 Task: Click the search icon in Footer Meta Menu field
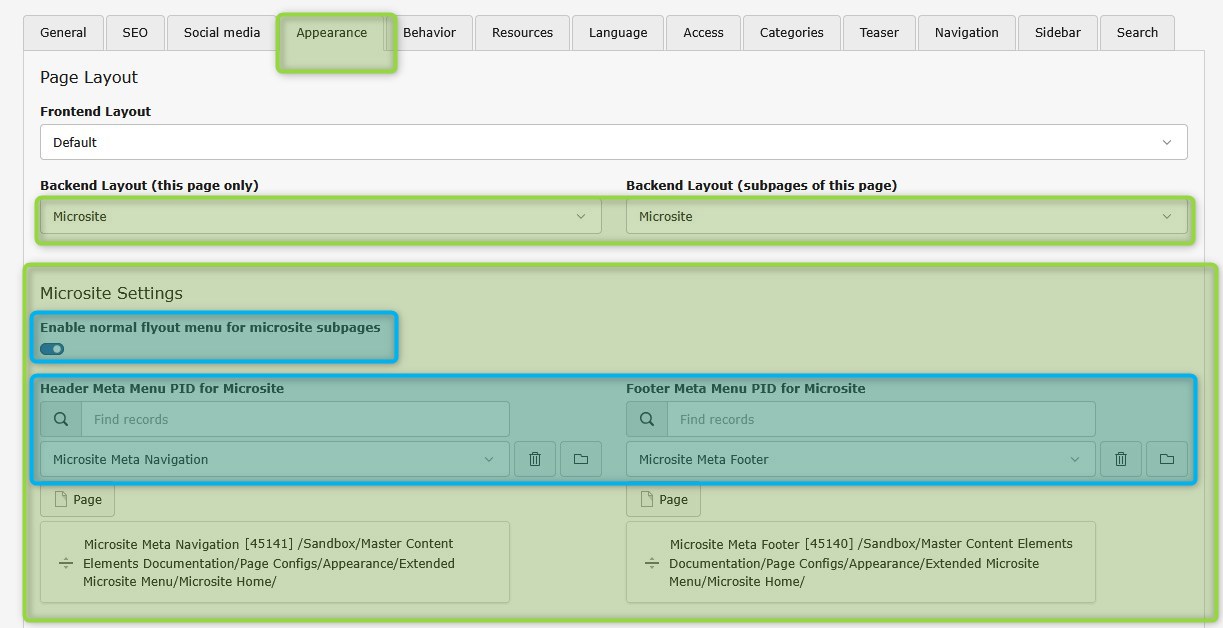click(647, 419)
